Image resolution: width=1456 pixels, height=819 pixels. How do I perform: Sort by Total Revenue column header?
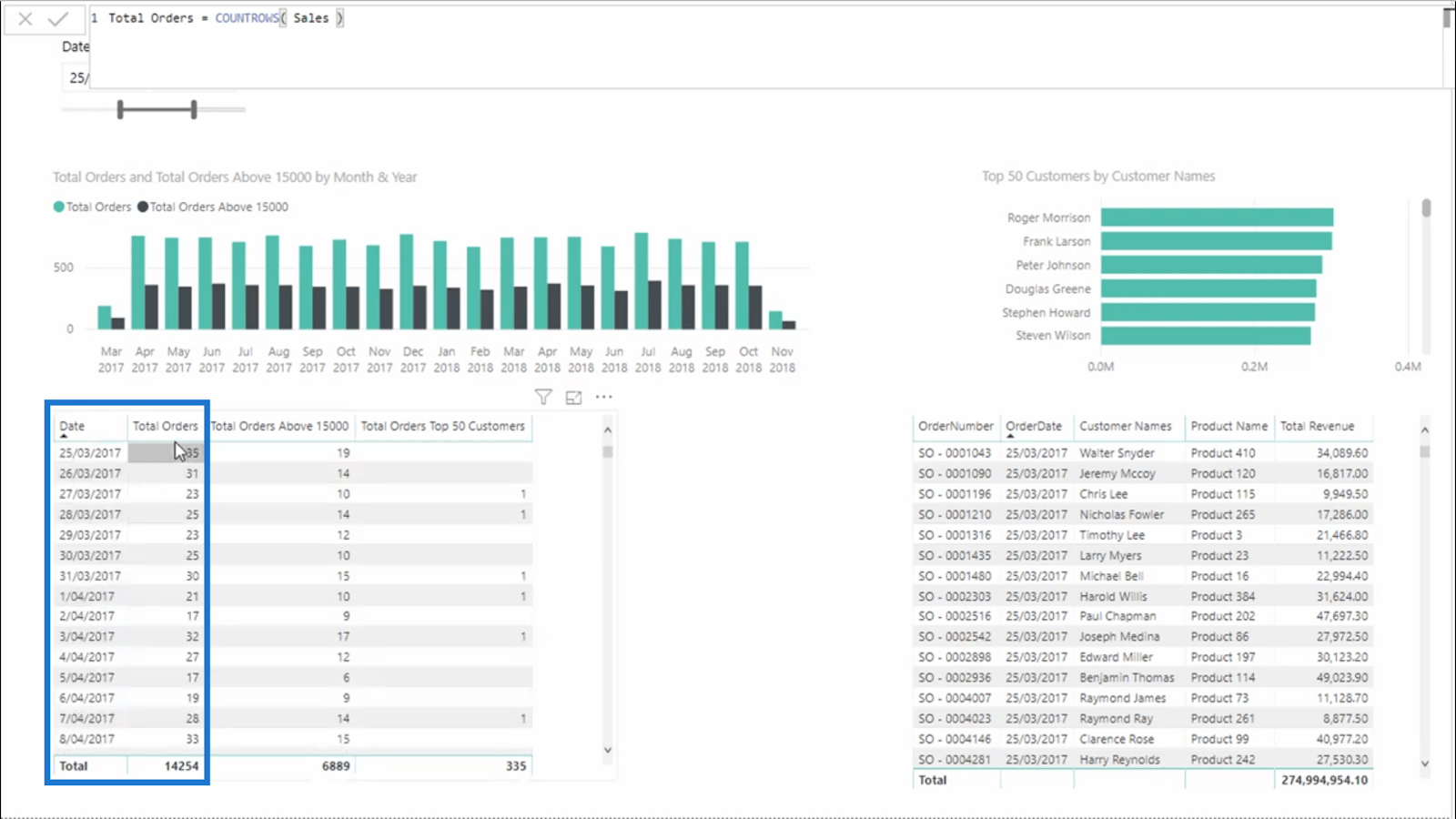[1317, 426]
